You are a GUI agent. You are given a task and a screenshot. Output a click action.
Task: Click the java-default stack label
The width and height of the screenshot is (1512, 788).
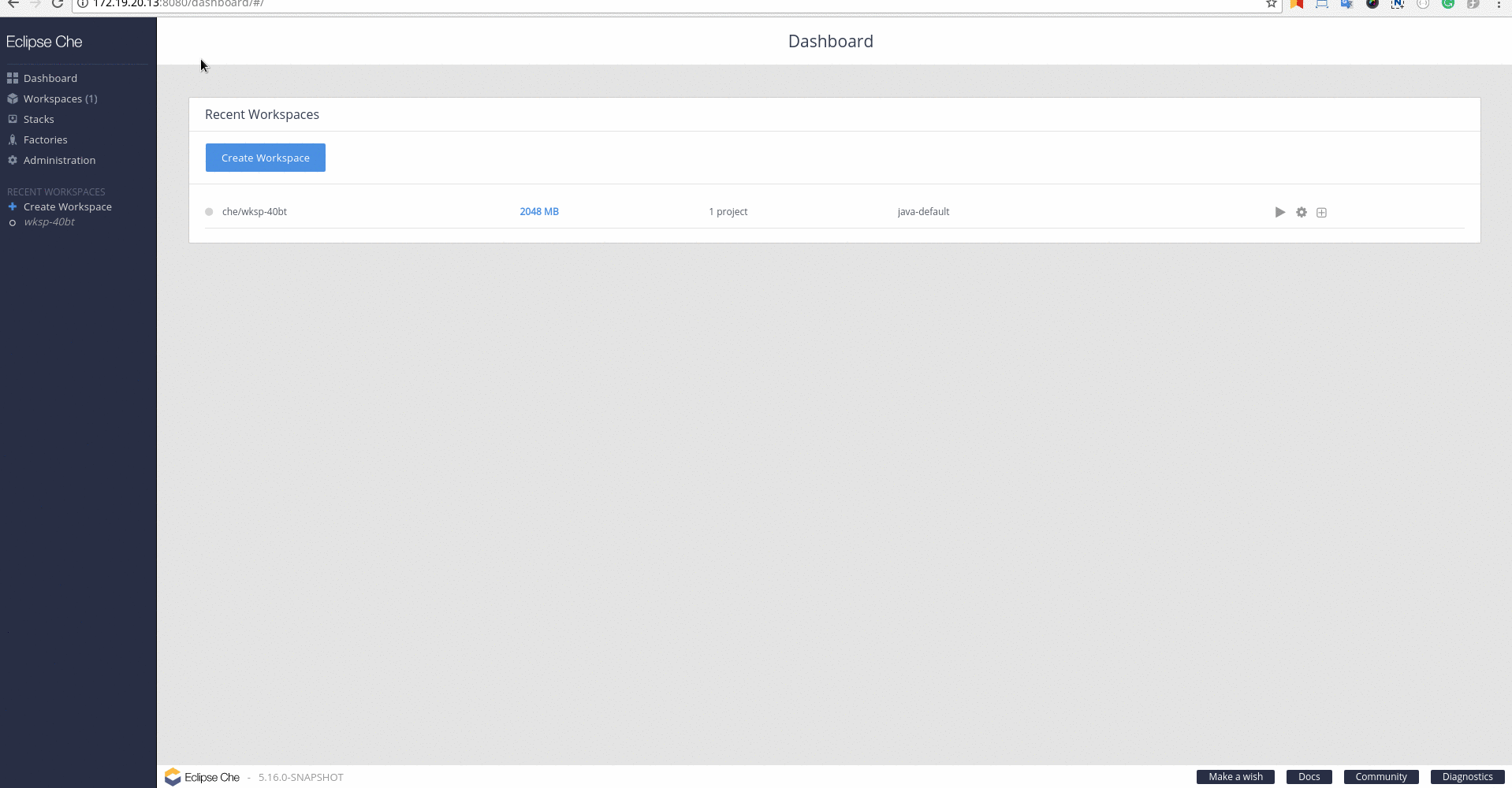tap(923, 211)
